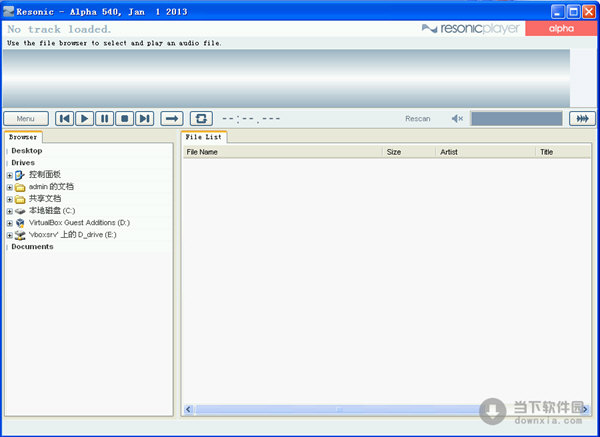The height and width of the screenshot is (437, 600).
Task: Expand the 控制面板 tree node
Action: [10, 176]
